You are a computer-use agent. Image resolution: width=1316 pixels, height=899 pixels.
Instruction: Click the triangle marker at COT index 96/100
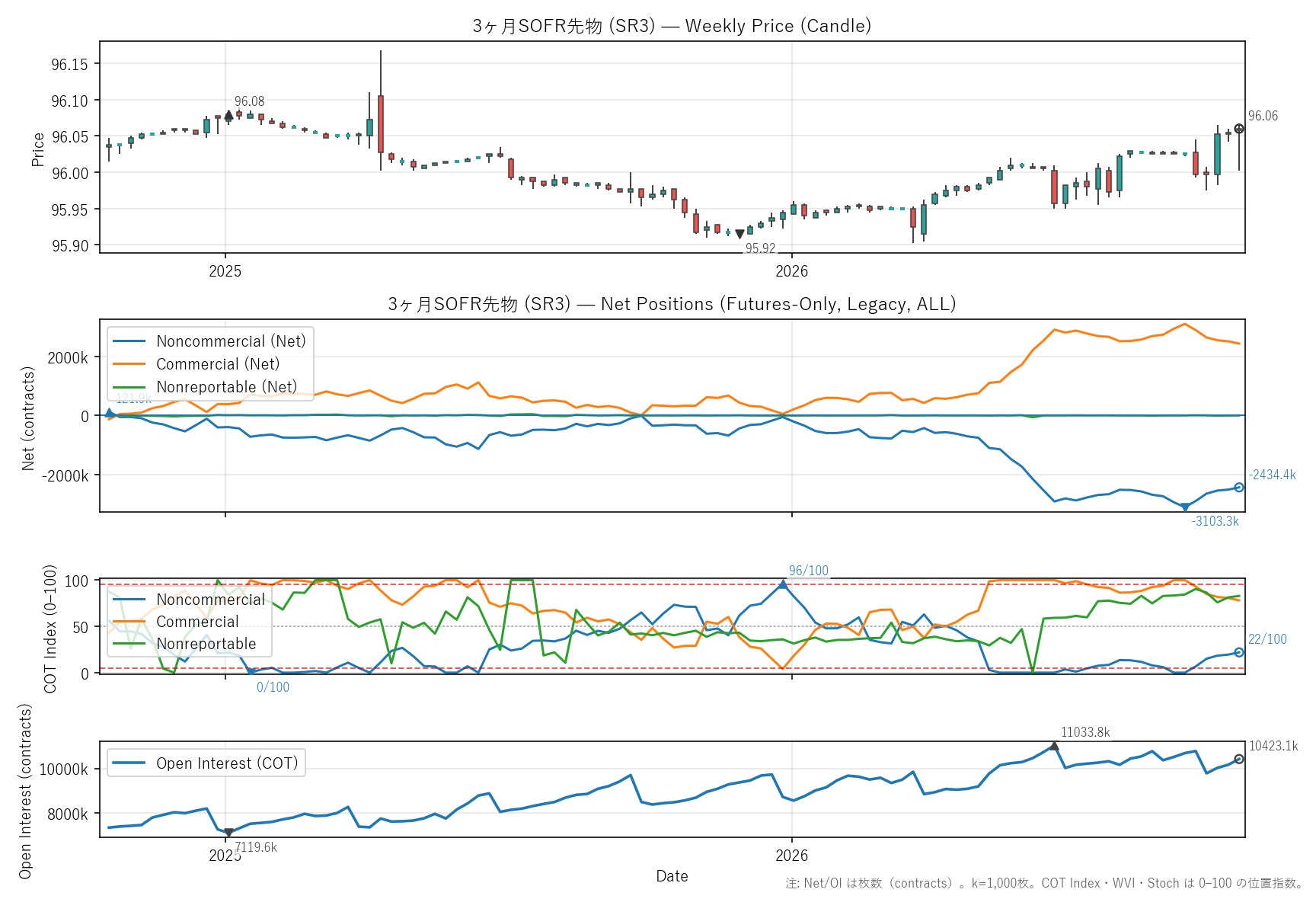point(783,584)
